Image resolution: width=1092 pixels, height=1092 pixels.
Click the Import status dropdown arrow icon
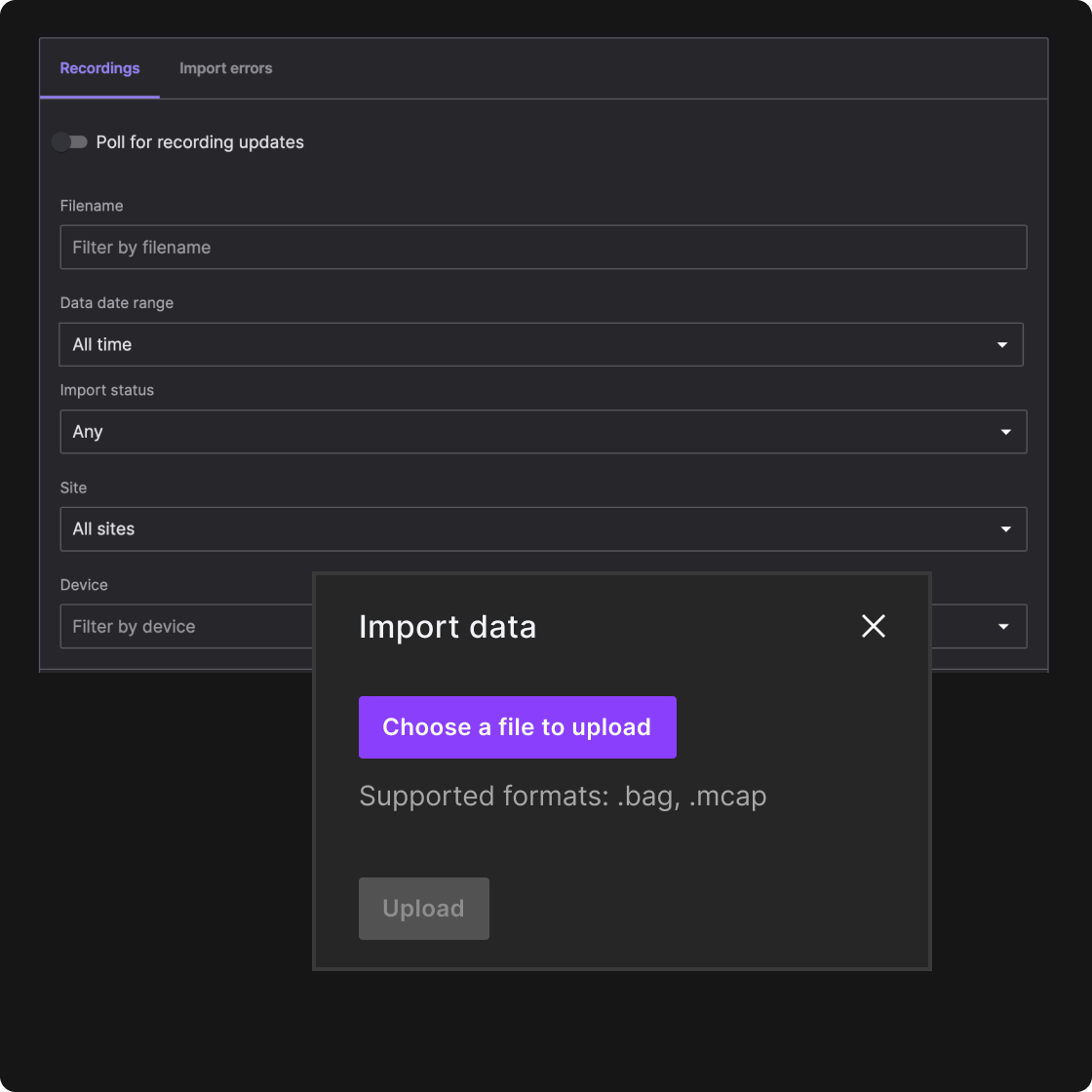1005,431
